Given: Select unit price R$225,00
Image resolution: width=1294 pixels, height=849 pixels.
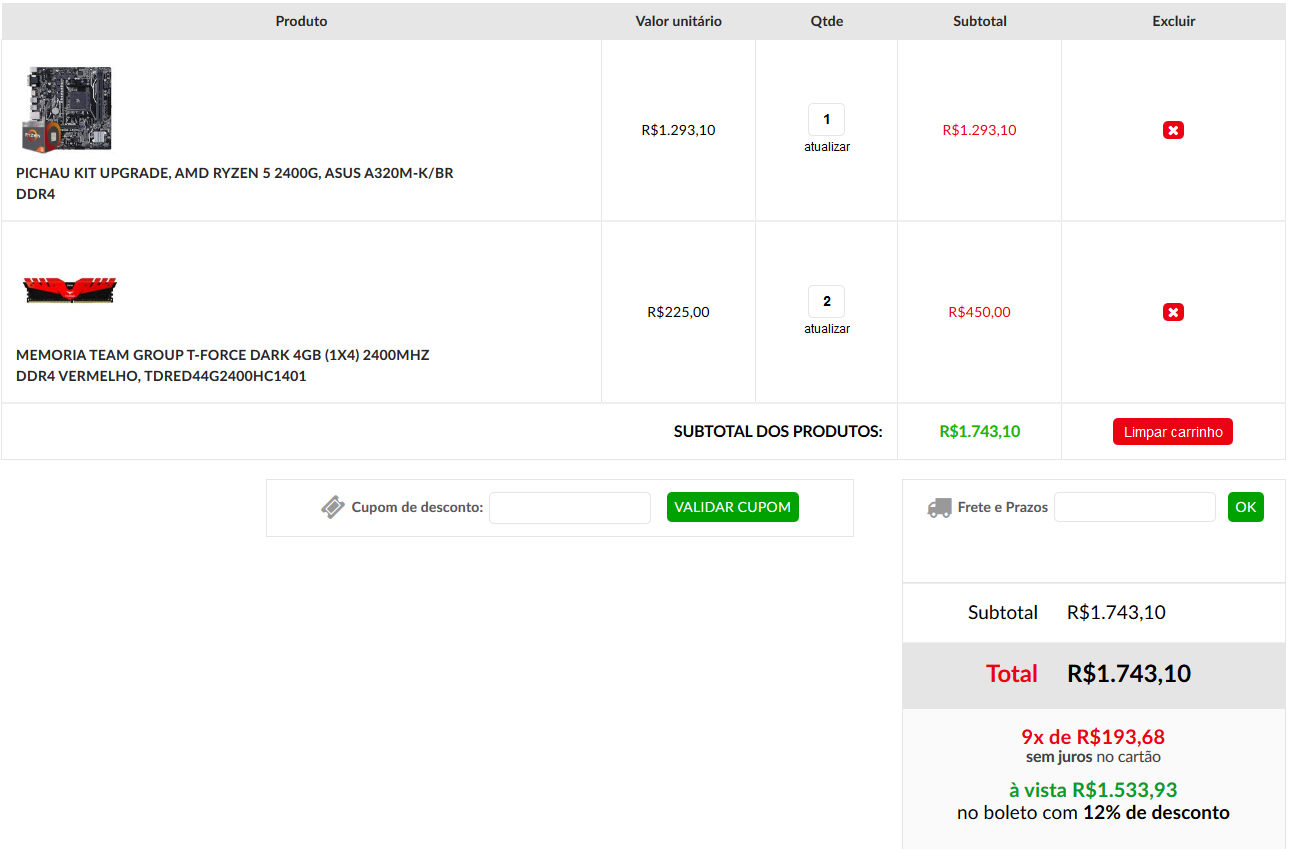Looking at the screenshot, I should click(x=678, y=312).
